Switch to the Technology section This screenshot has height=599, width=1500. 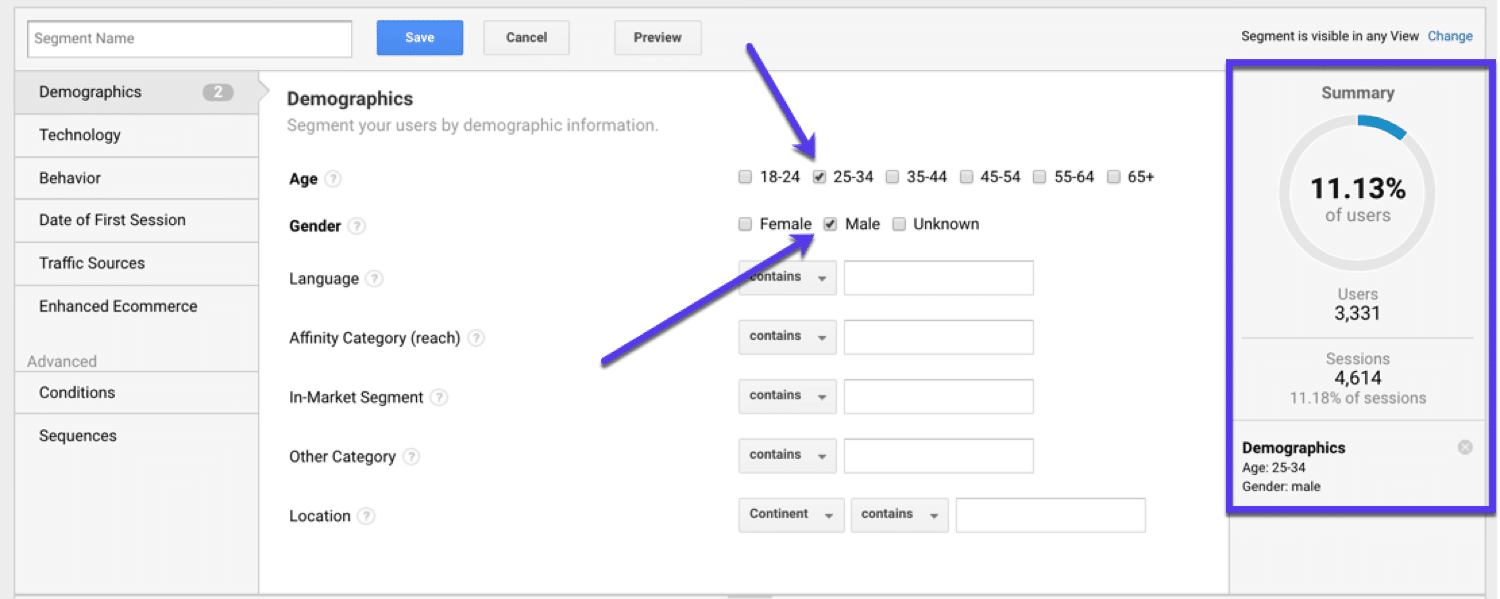[x=80, y=134]
